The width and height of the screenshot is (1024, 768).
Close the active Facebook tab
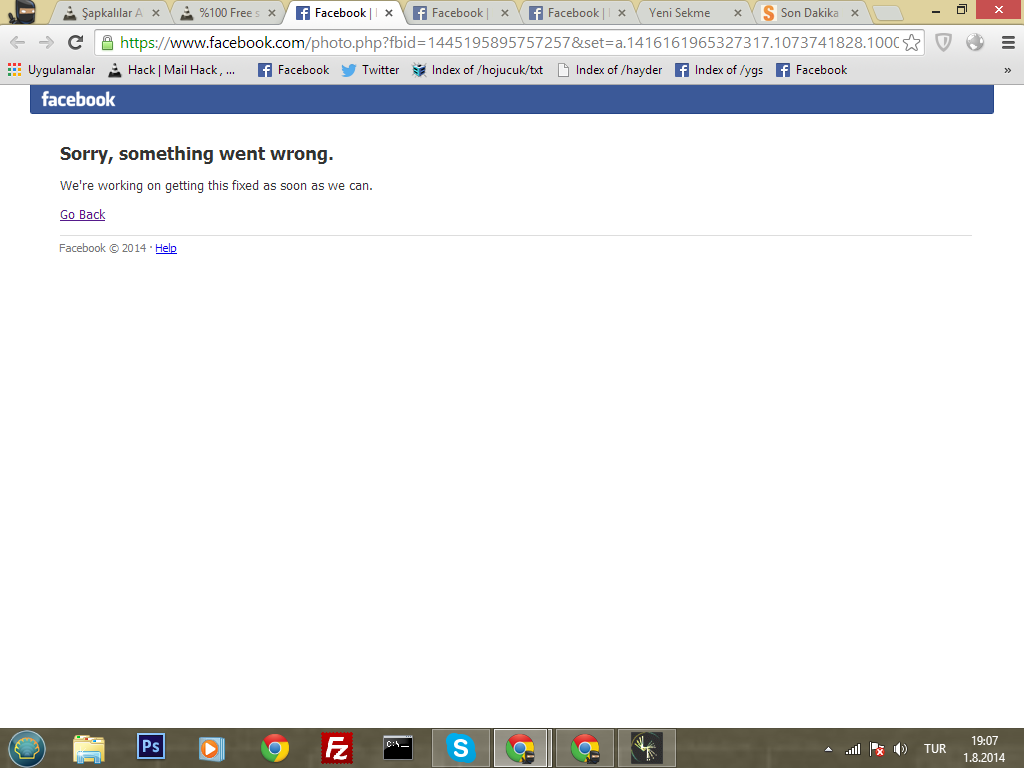click(389, 12)
